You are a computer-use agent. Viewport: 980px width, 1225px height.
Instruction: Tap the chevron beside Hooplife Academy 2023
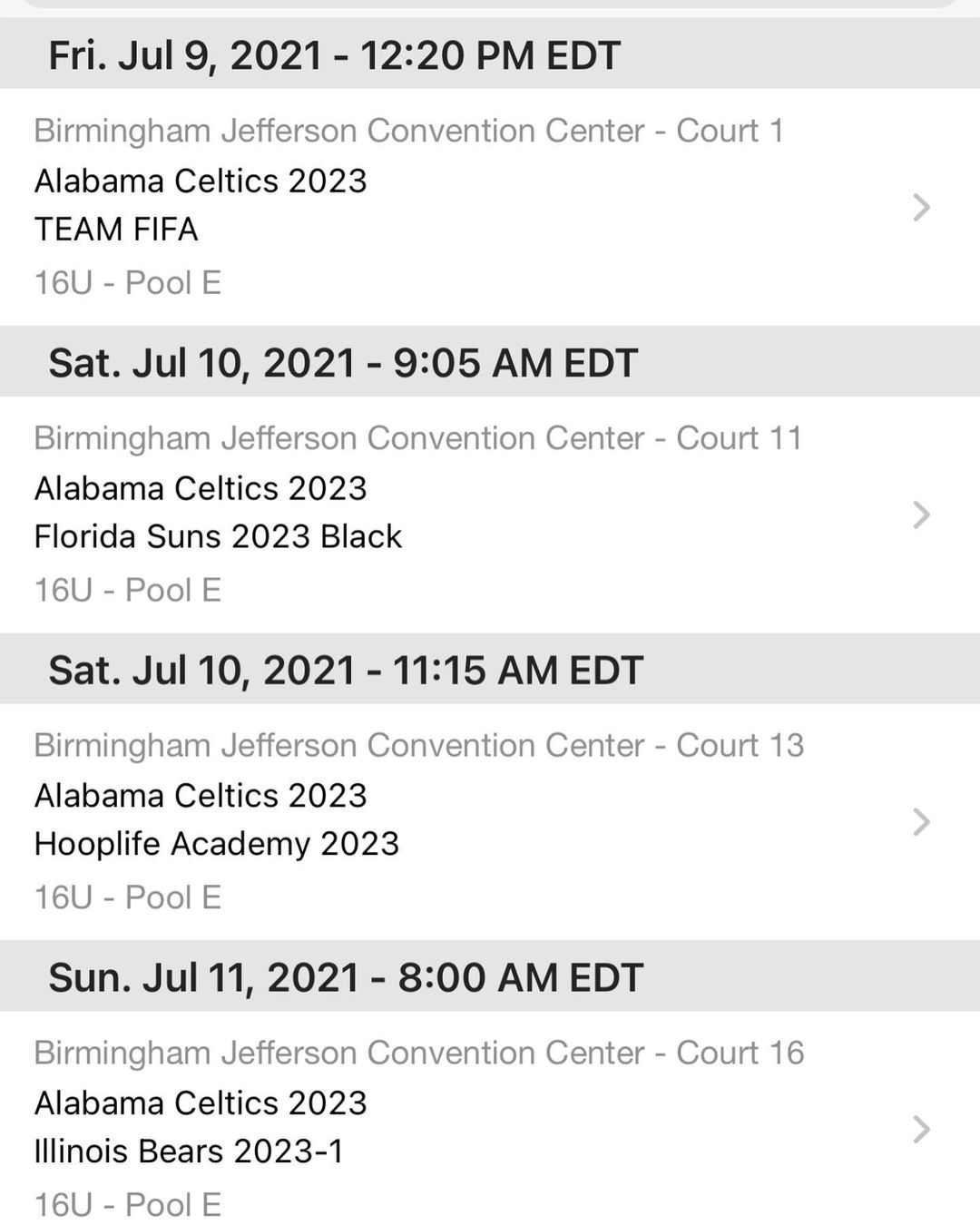tap(921, 822)
